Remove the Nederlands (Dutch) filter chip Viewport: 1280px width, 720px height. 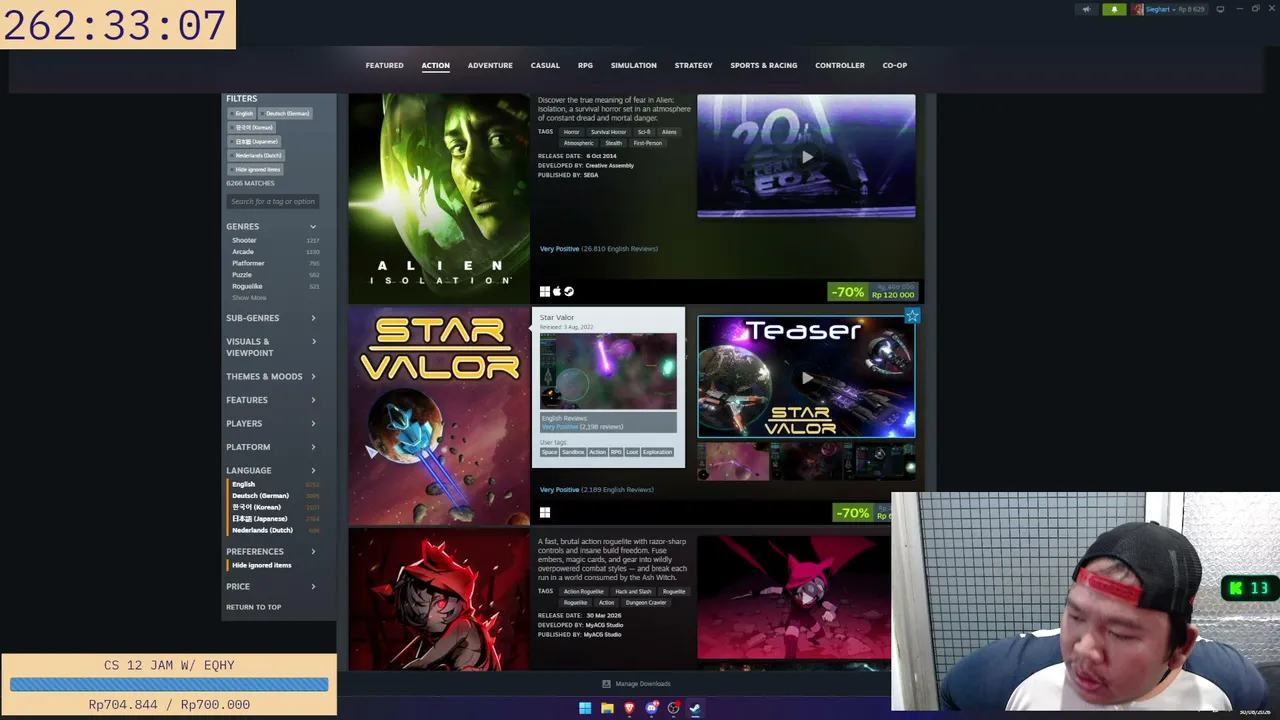click(x=258, y=155)
